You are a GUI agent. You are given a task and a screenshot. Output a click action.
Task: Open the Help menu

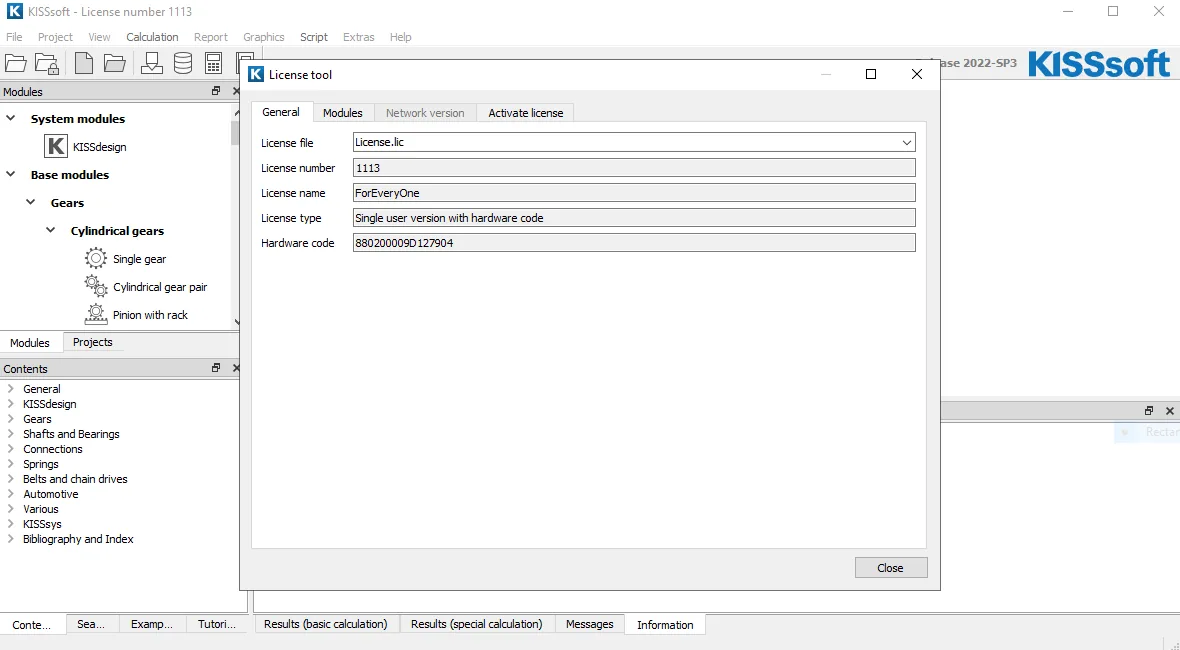(400, 37)
